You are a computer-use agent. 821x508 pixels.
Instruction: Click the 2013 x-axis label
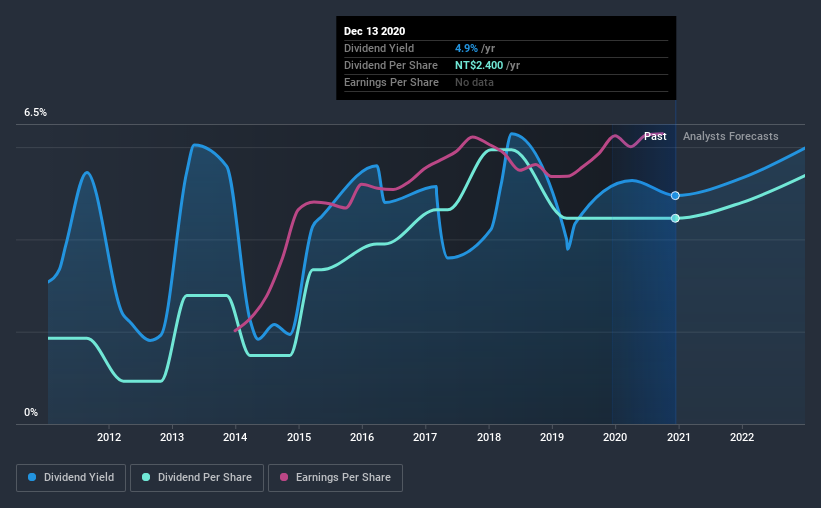[172, 437]
